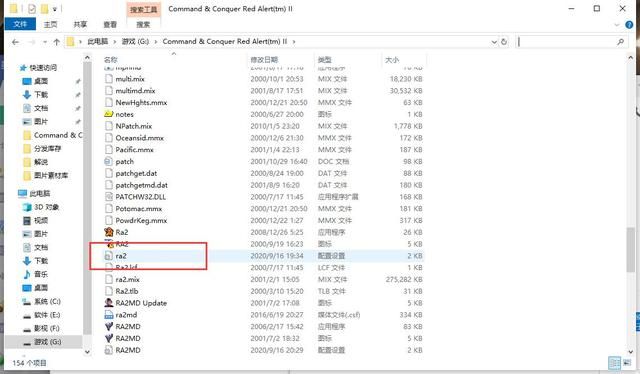Screen dimensions: 640x374
Task: Open 音乐 in the navigation pane
Action: (x=40, y=274)
